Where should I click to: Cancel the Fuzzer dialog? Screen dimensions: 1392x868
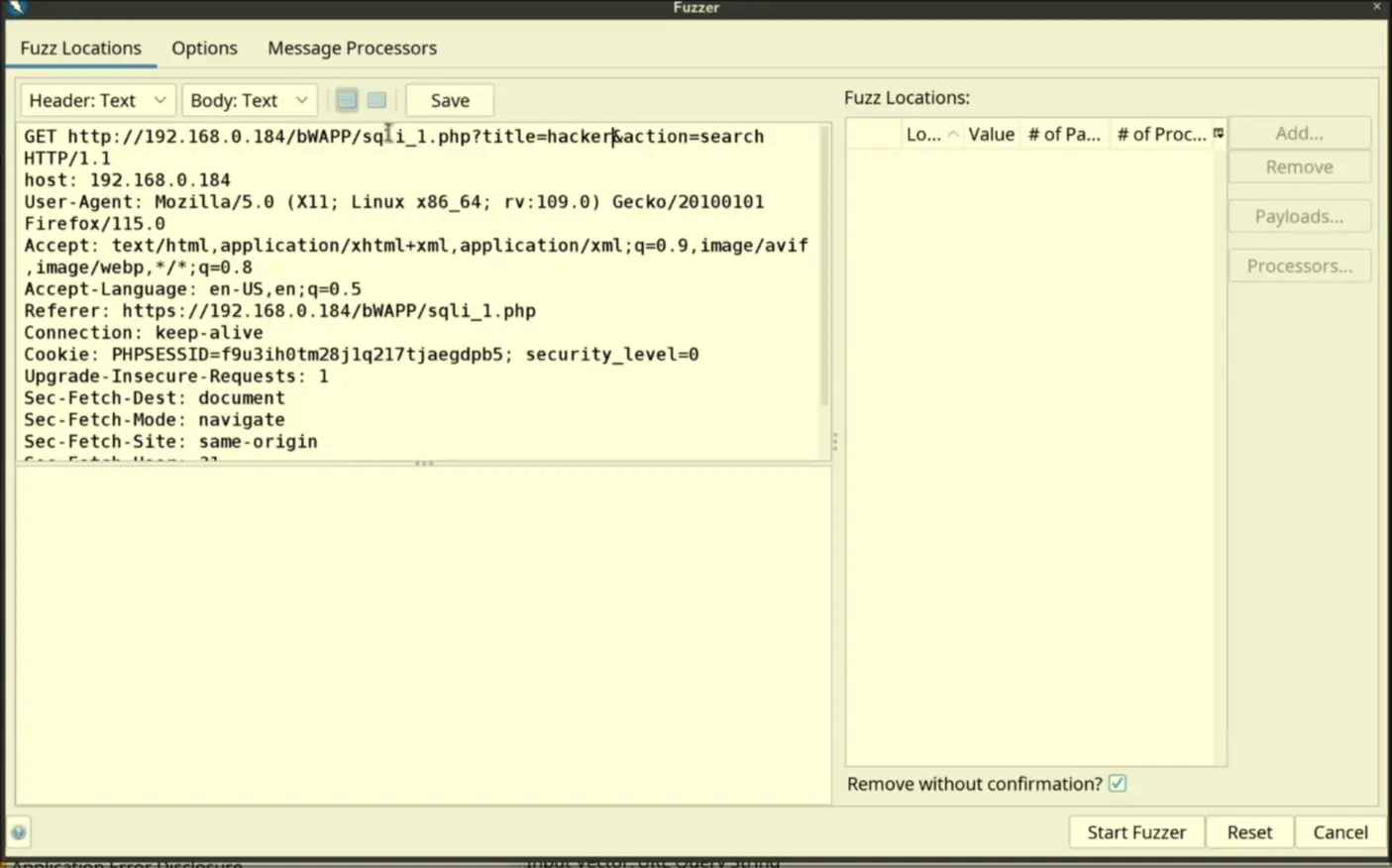point(1339,832)
